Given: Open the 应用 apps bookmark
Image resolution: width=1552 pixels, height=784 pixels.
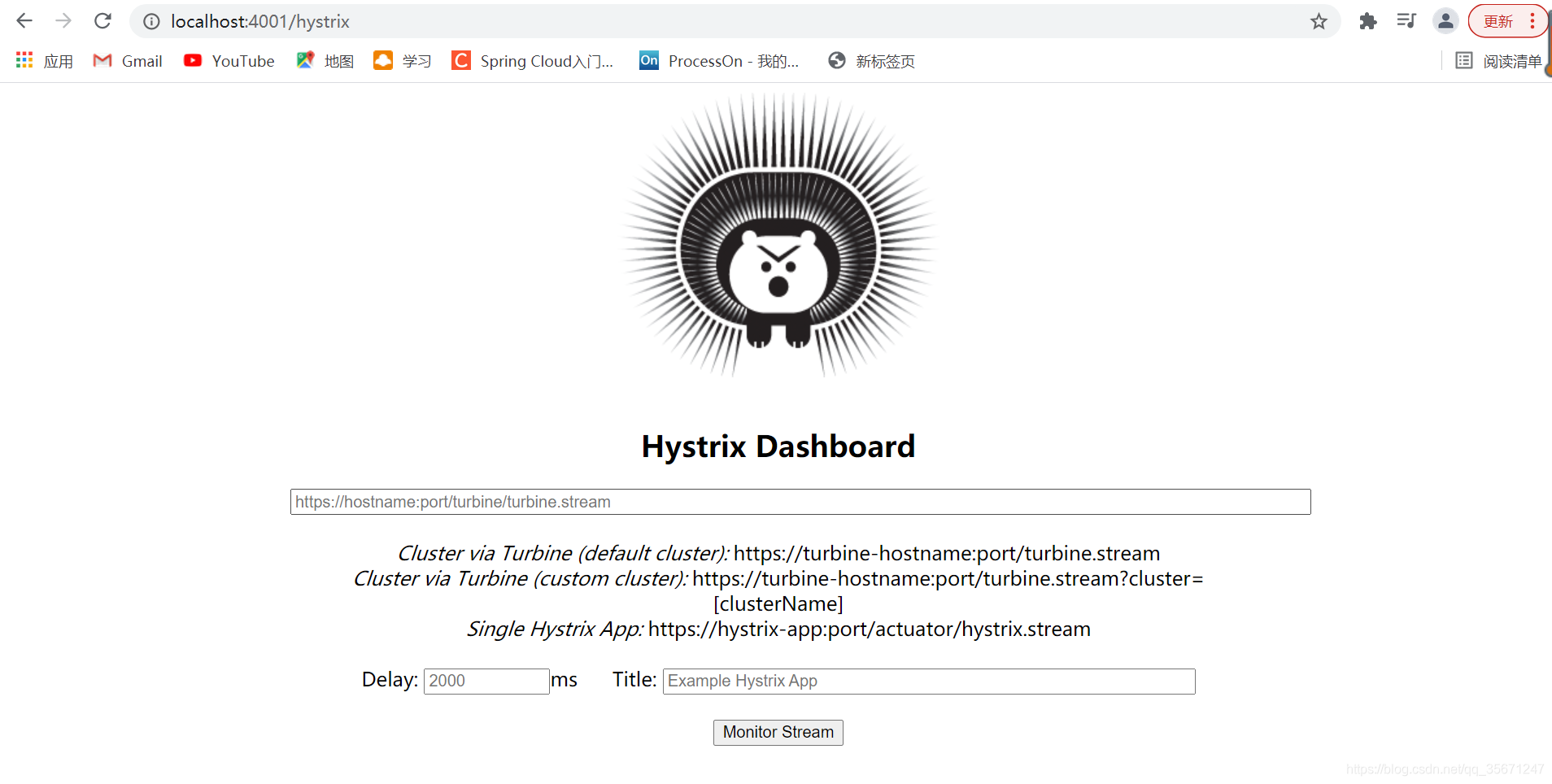Looking at the screenshot, I should (45, 61).
